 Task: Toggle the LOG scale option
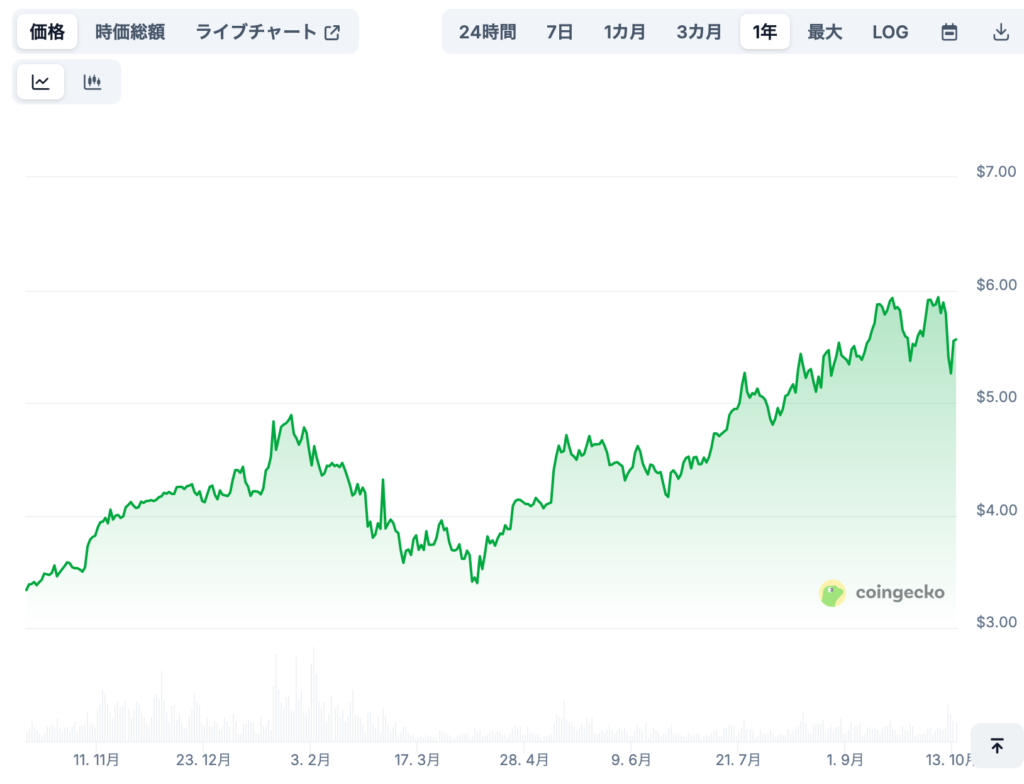coord(890,32)
